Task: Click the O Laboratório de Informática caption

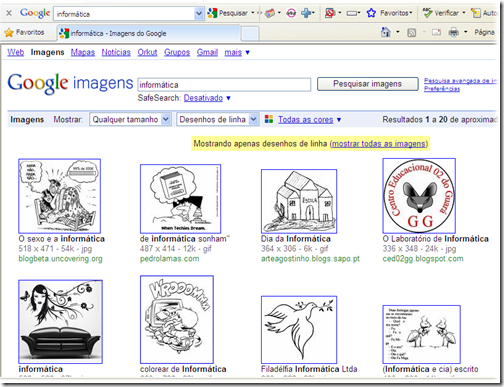Action: tap(435, 239)
